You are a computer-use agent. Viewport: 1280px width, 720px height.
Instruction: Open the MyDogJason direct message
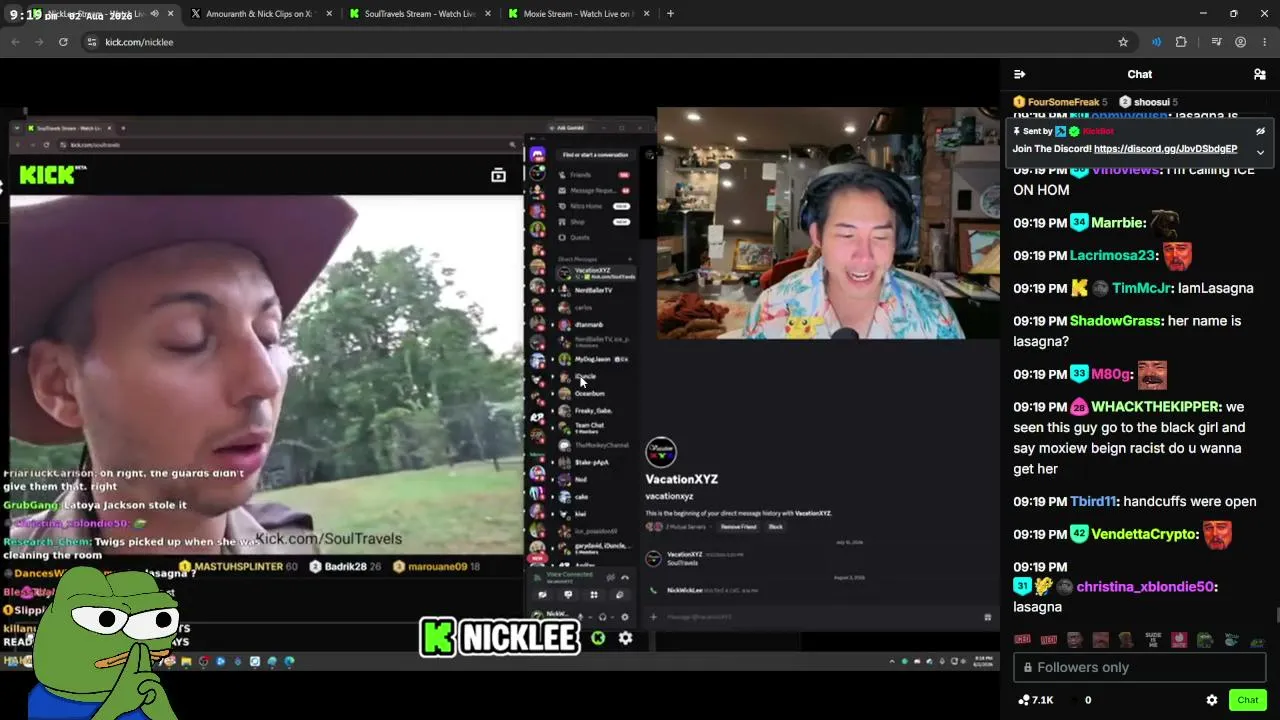594,359
